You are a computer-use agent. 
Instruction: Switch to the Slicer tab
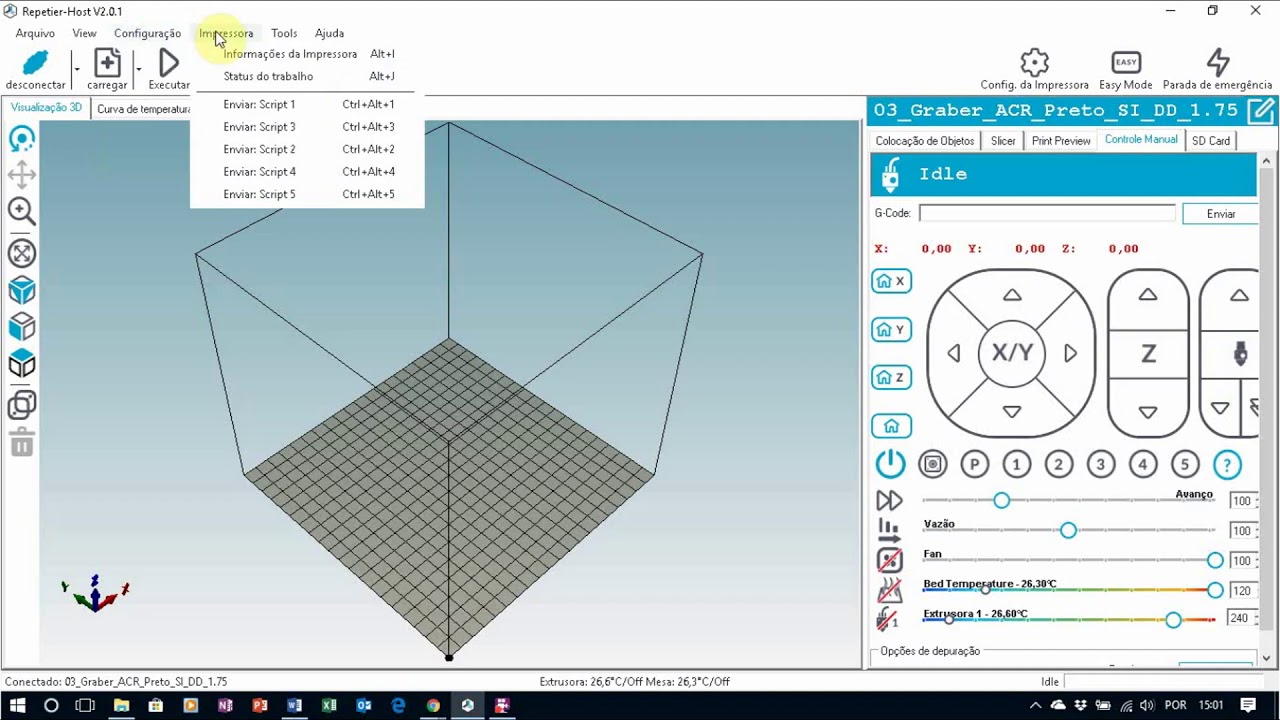[1003, 141]
